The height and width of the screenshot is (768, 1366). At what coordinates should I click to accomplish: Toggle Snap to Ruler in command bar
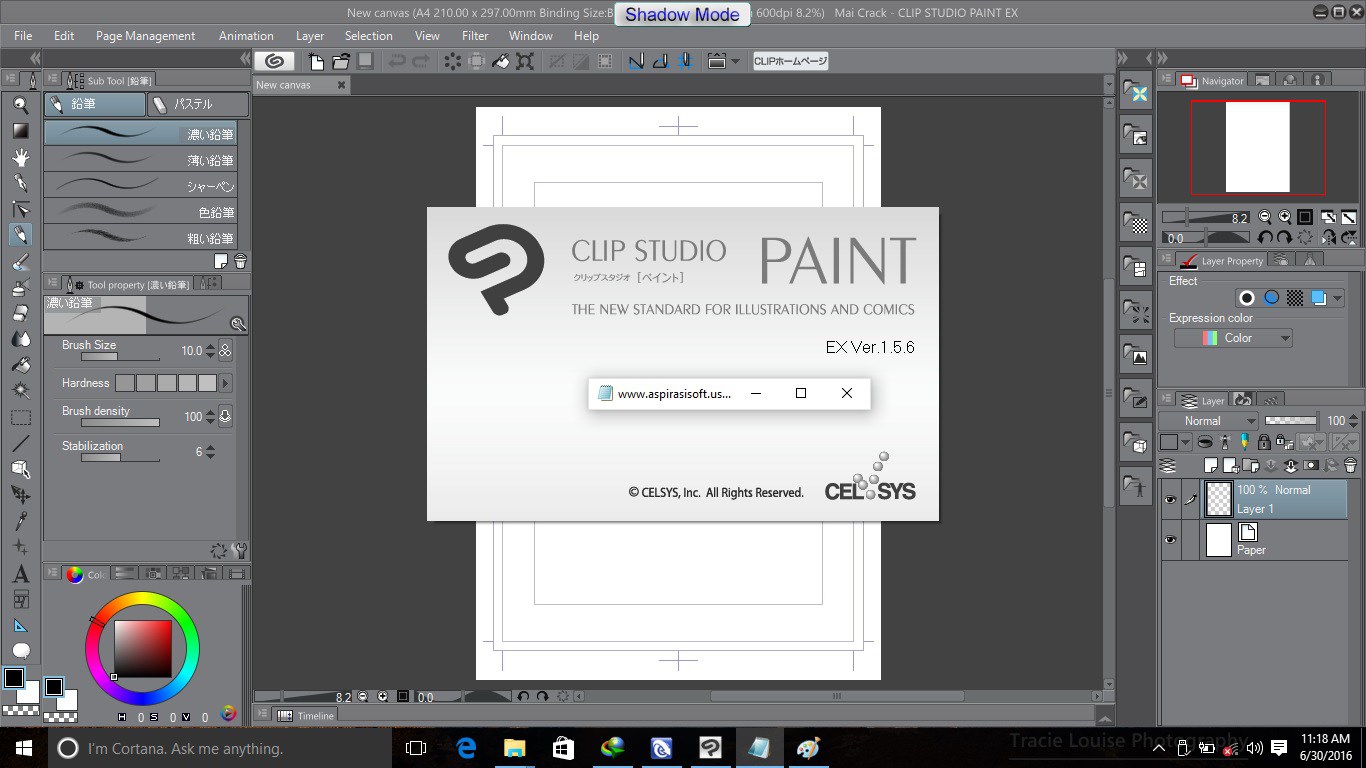click(x=636, y=61)
